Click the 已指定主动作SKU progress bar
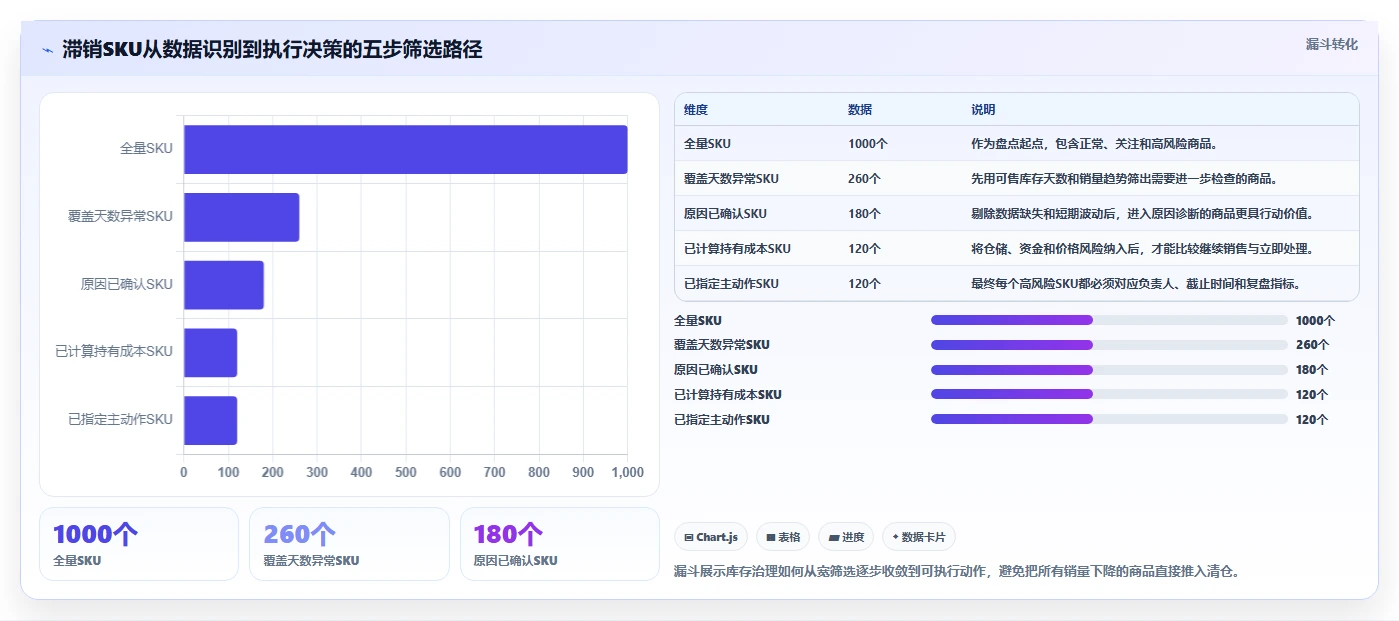The height and width of the screenshot is (621, 1399). click(1109, 419)
